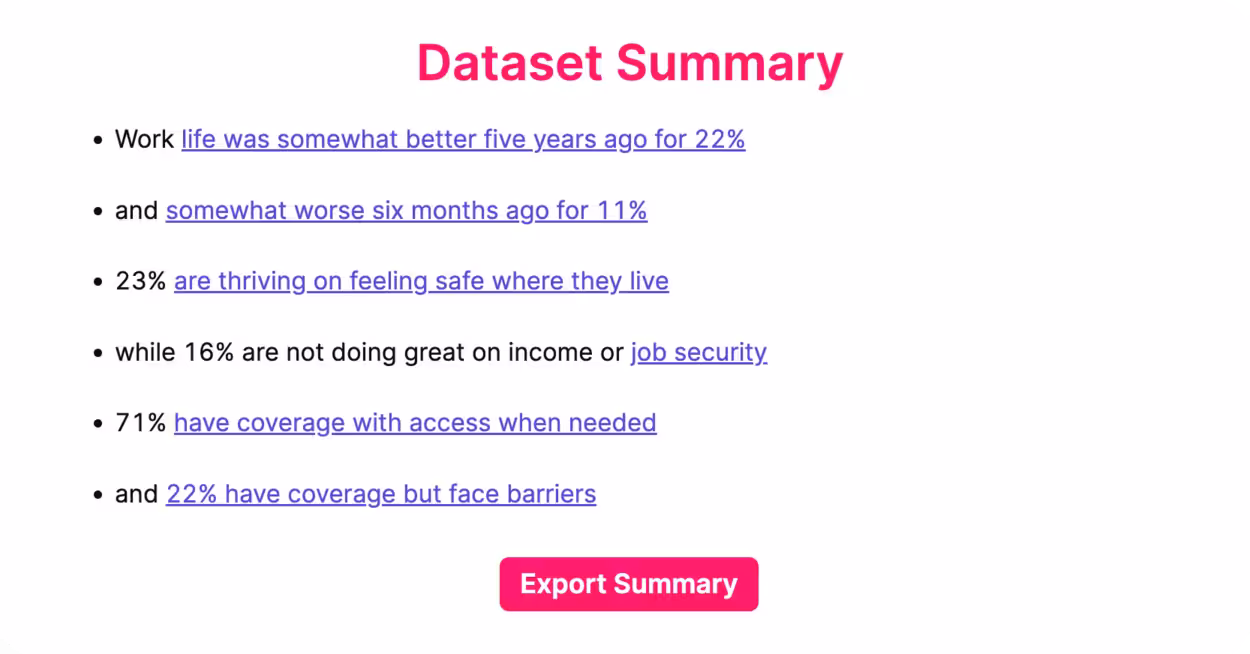Click the bullet point for 71% coverage
Image resolution: width=1250 pixels, height=654 pixels.
tap(386, 422)
